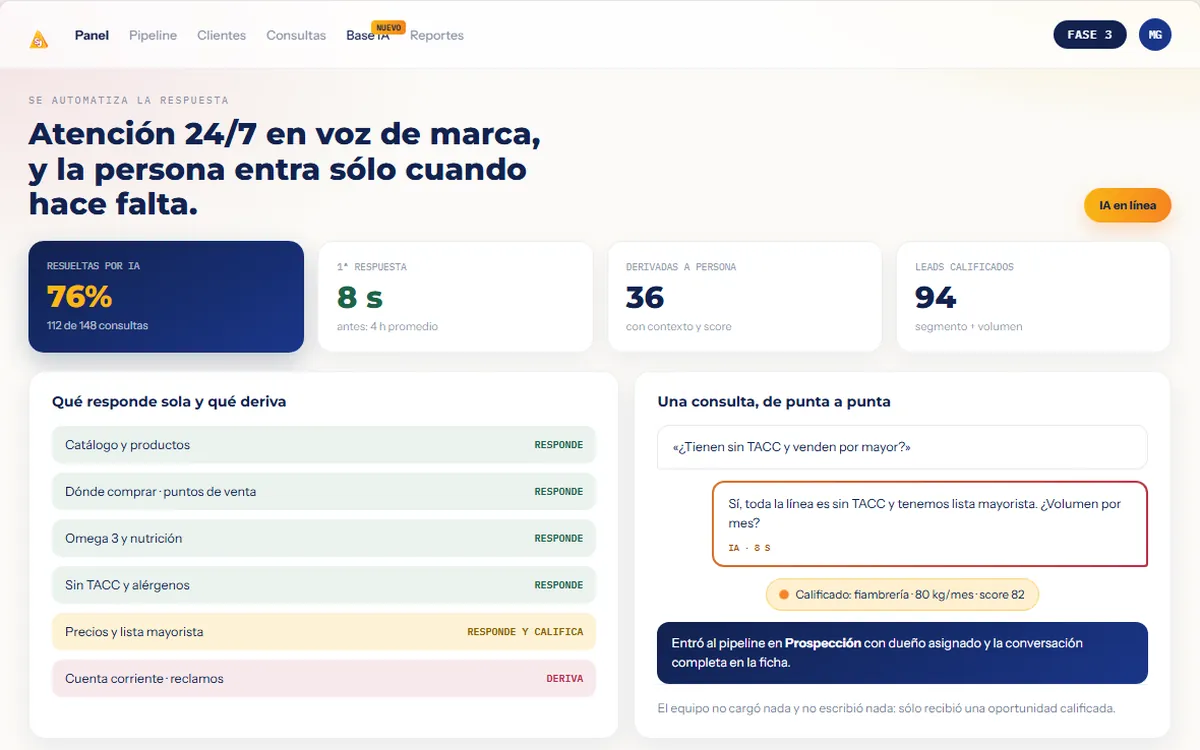Click the DERIVA status label

pos(565,679)
